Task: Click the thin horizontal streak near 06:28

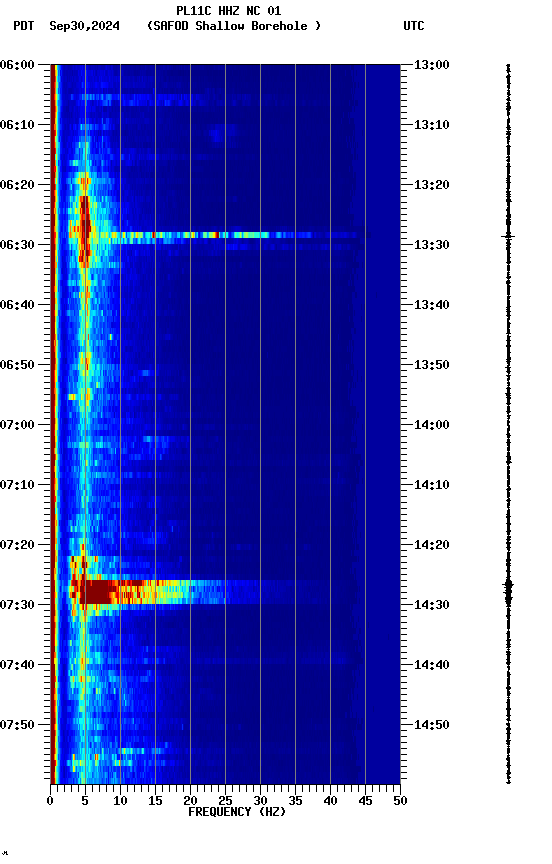Action: 231,235
